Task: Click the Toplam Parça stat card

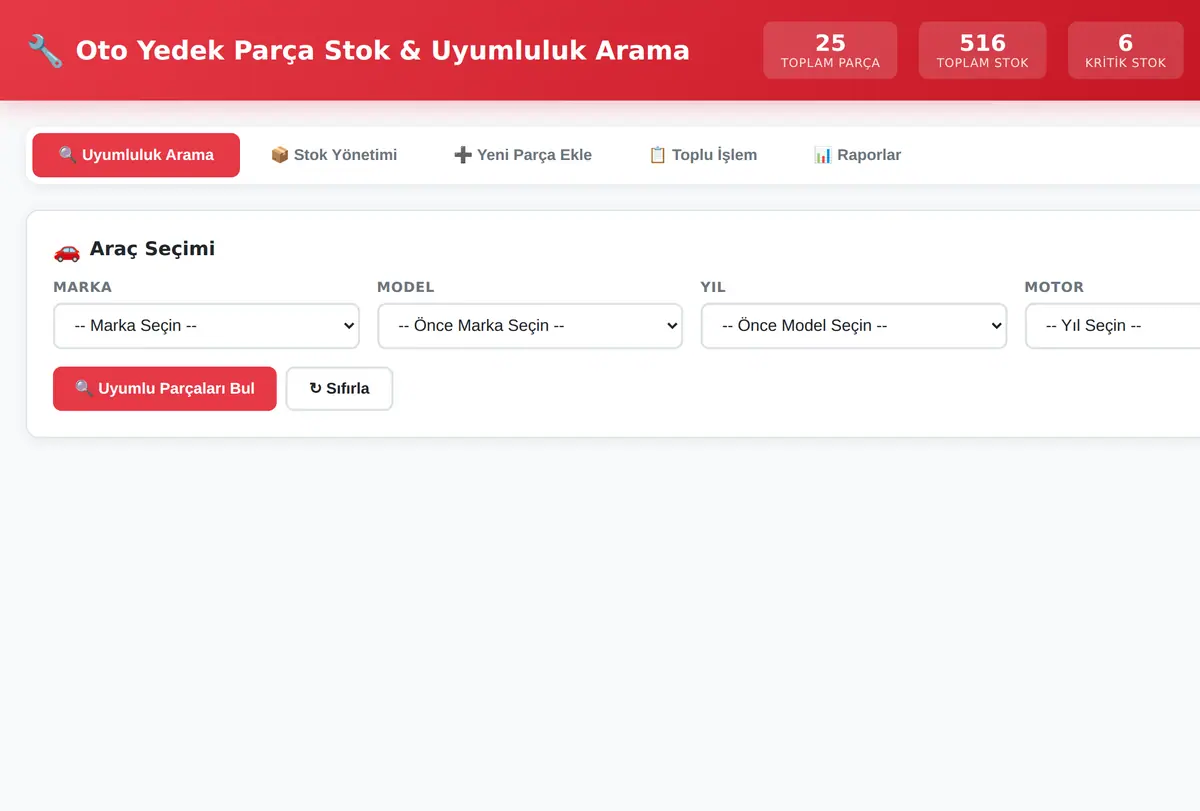Action: [x=830, y=50]
